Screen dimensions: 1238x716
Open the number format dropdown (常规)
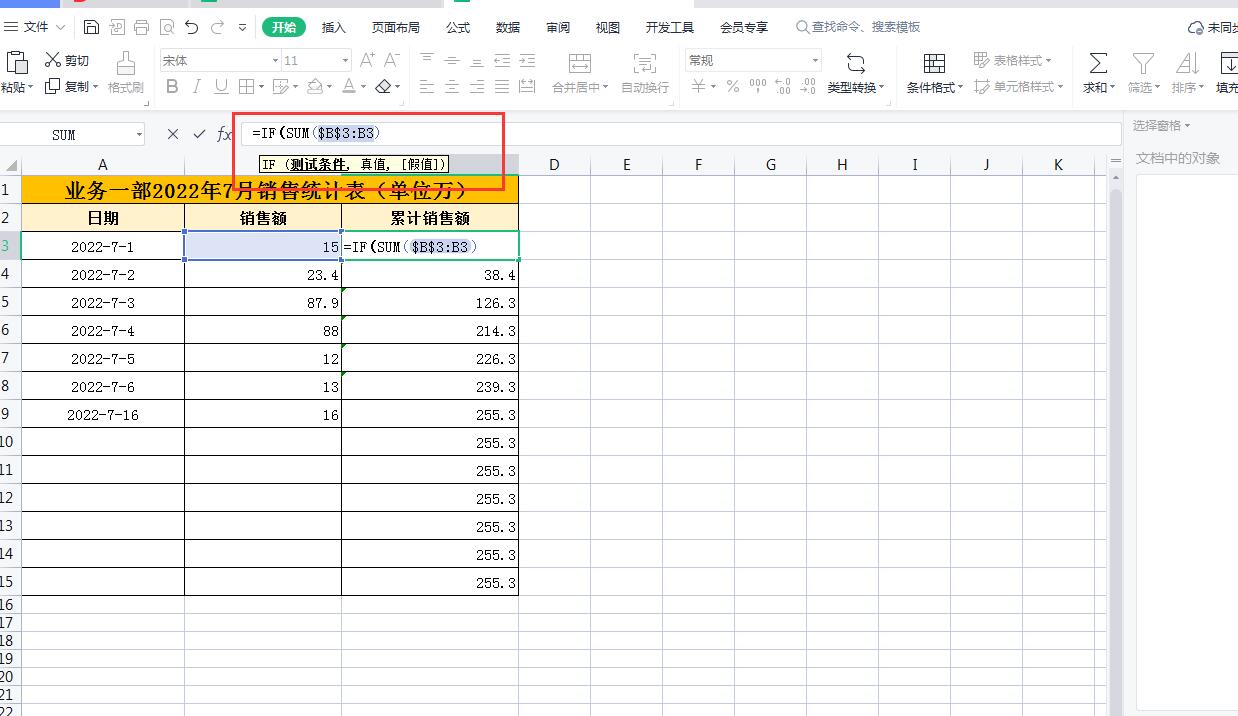pyautogui.click(x=815, y=61)
